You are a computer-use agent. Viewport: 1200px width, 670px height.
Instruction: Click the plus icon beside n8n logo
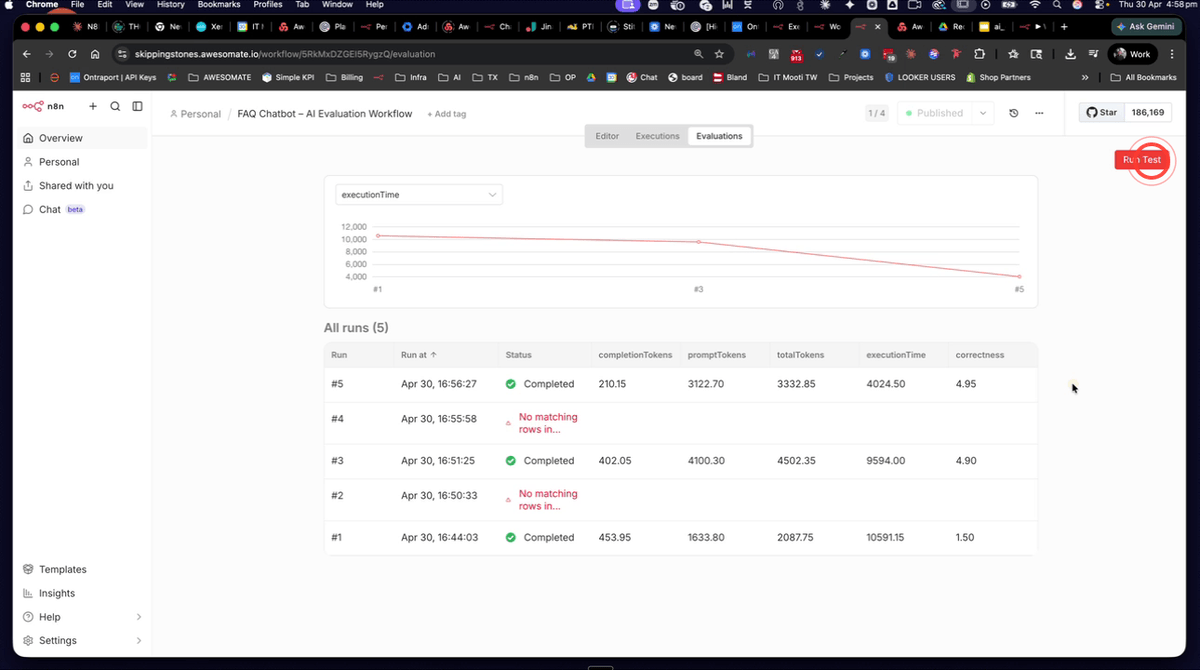point(93,106)
